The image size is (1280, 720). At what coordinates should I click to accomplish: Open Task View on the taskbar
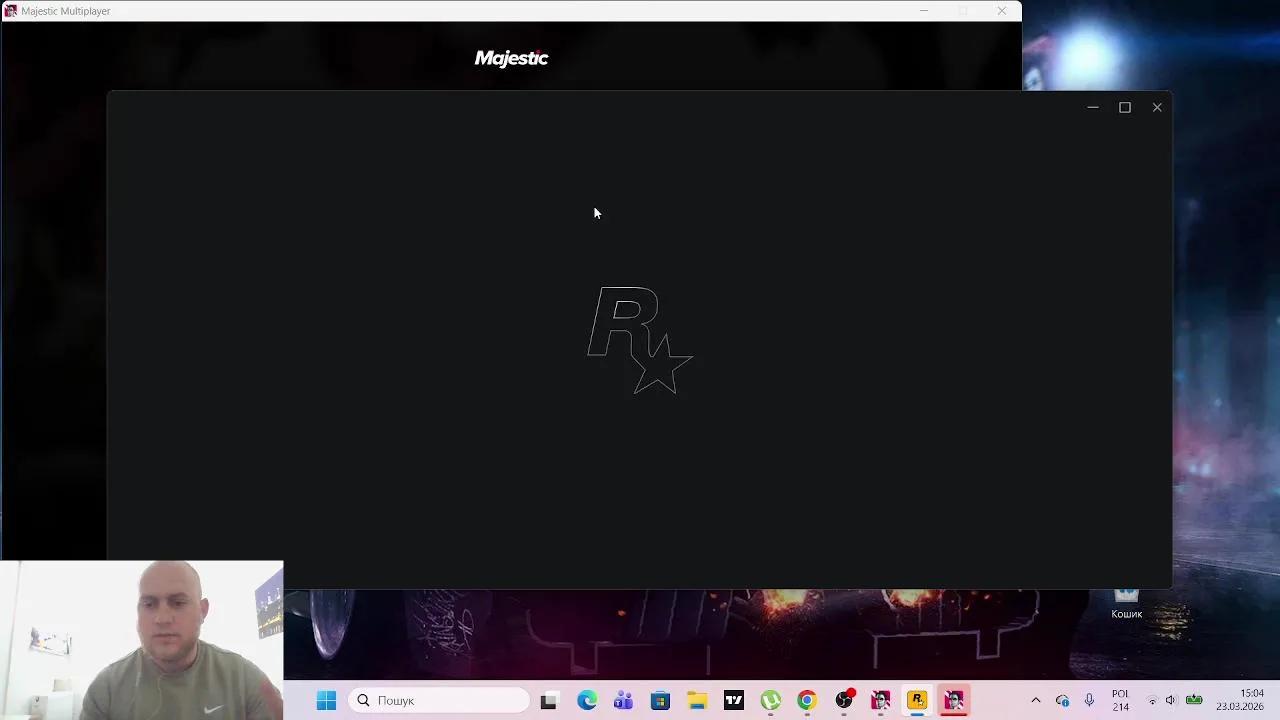pos(548,701)
